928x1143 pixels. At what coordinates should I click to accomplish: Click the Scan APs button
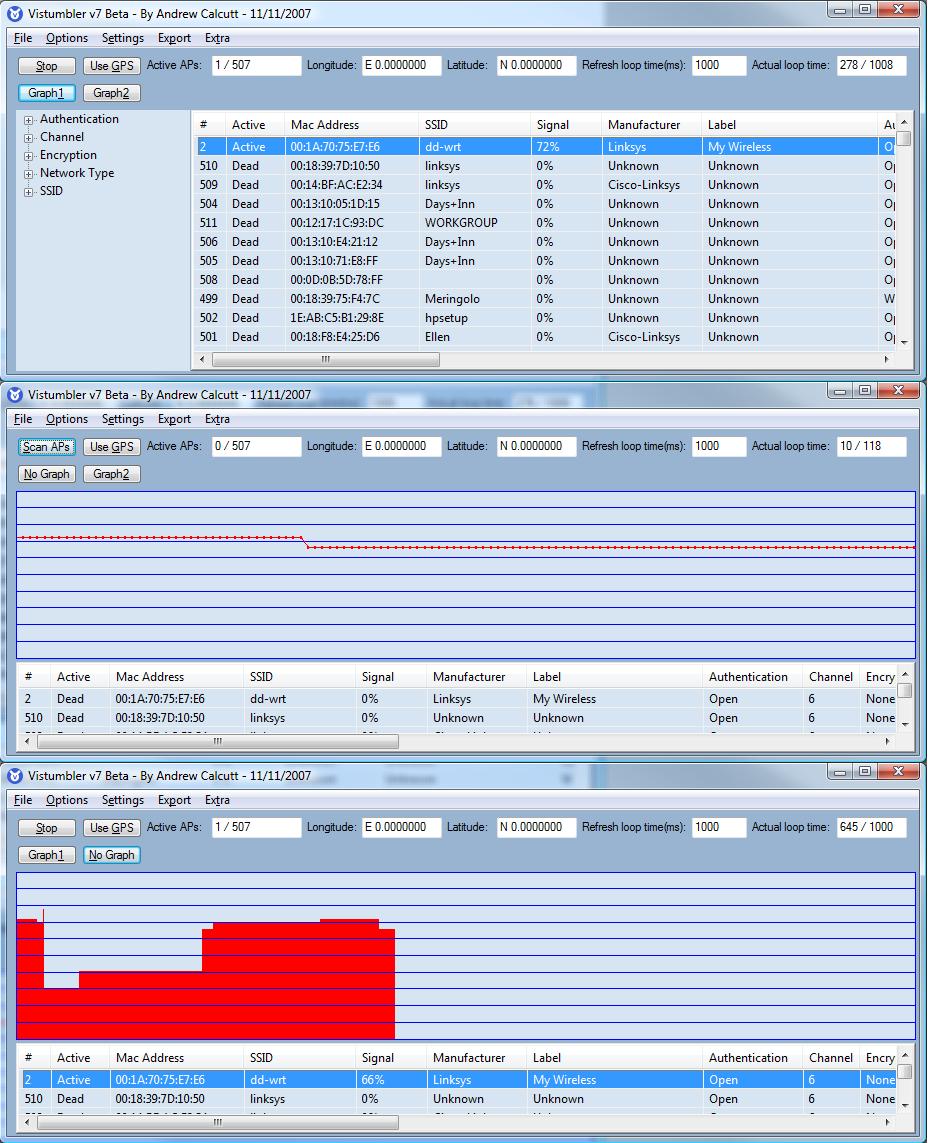(x=47, y=447)
